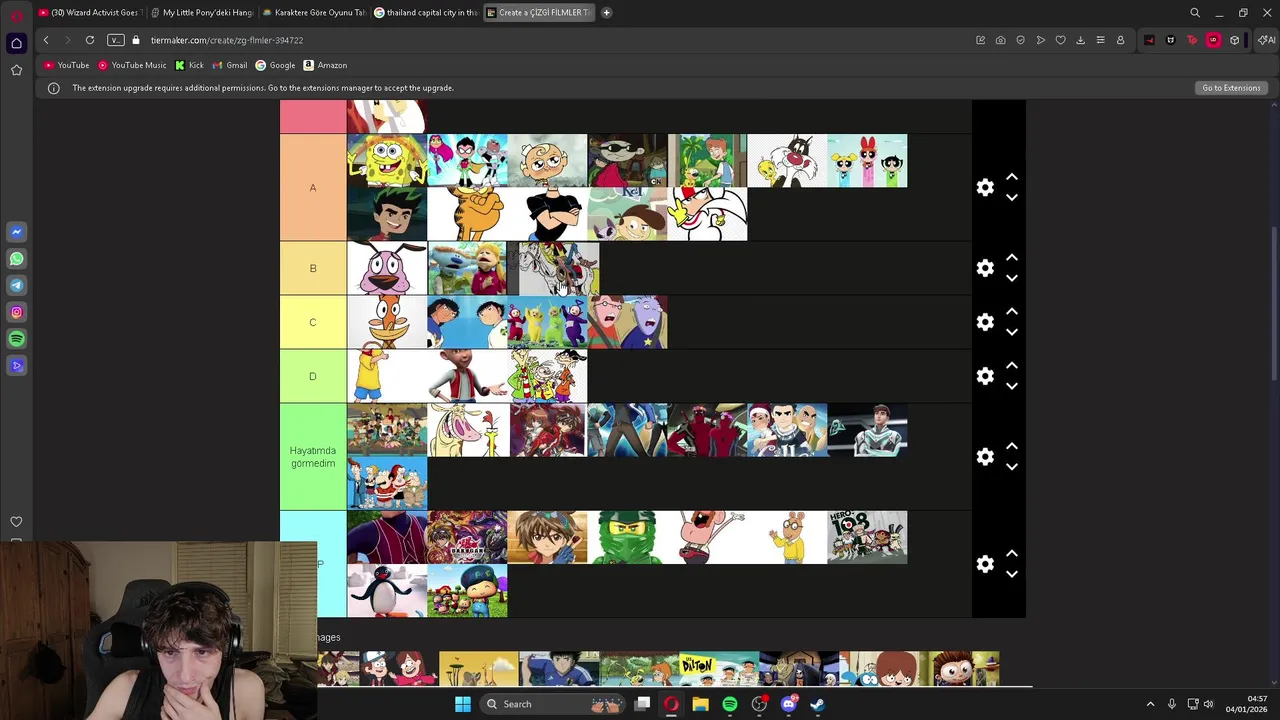The image size is (1280, 720).
Task: Click the orange A tier label
Action: pyautogui.click(x=313, y=188)
